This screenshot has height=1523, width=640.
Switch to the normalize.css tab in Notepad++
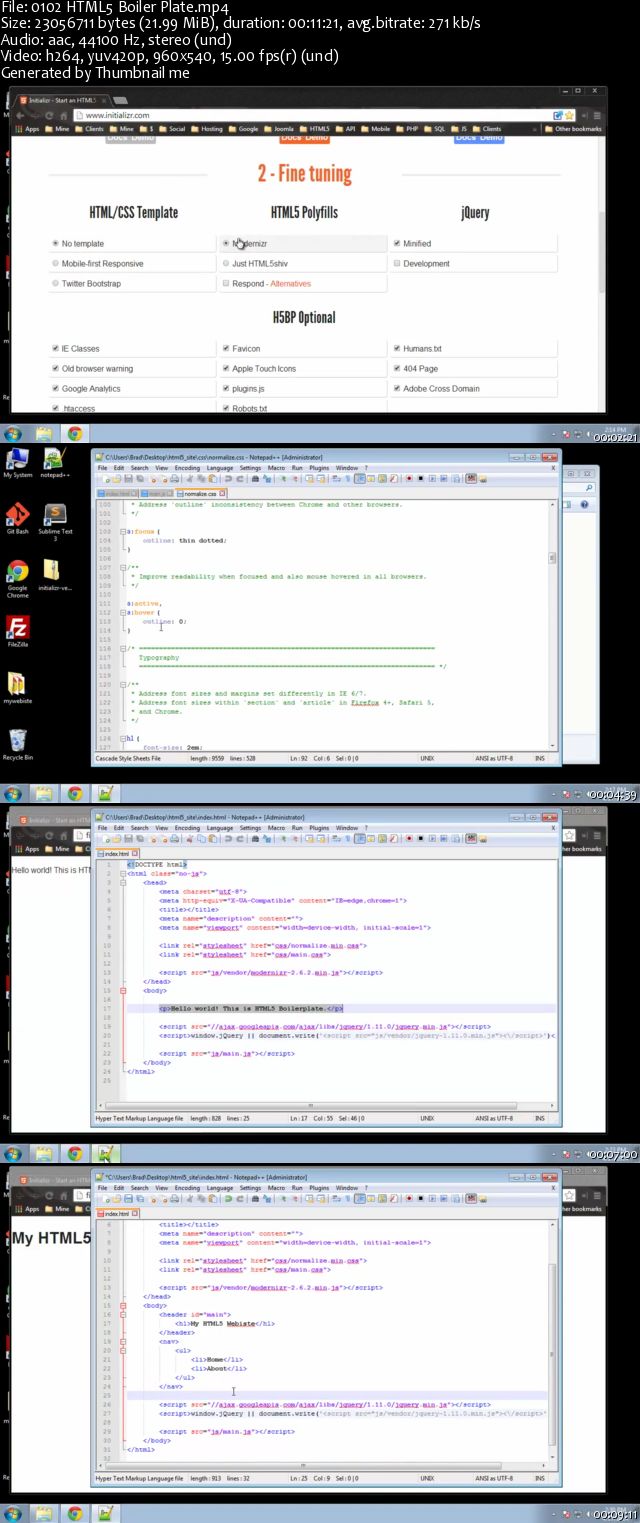(x=205, y=493)
